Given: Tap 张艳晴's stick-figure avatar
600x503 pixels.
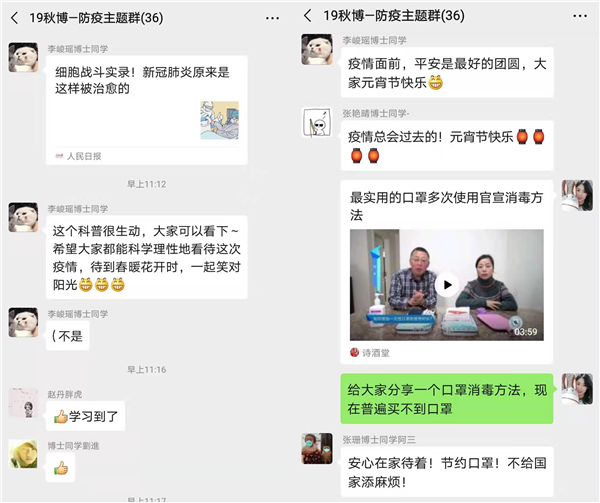Looking at the screenshot, I should coord(317,122).
